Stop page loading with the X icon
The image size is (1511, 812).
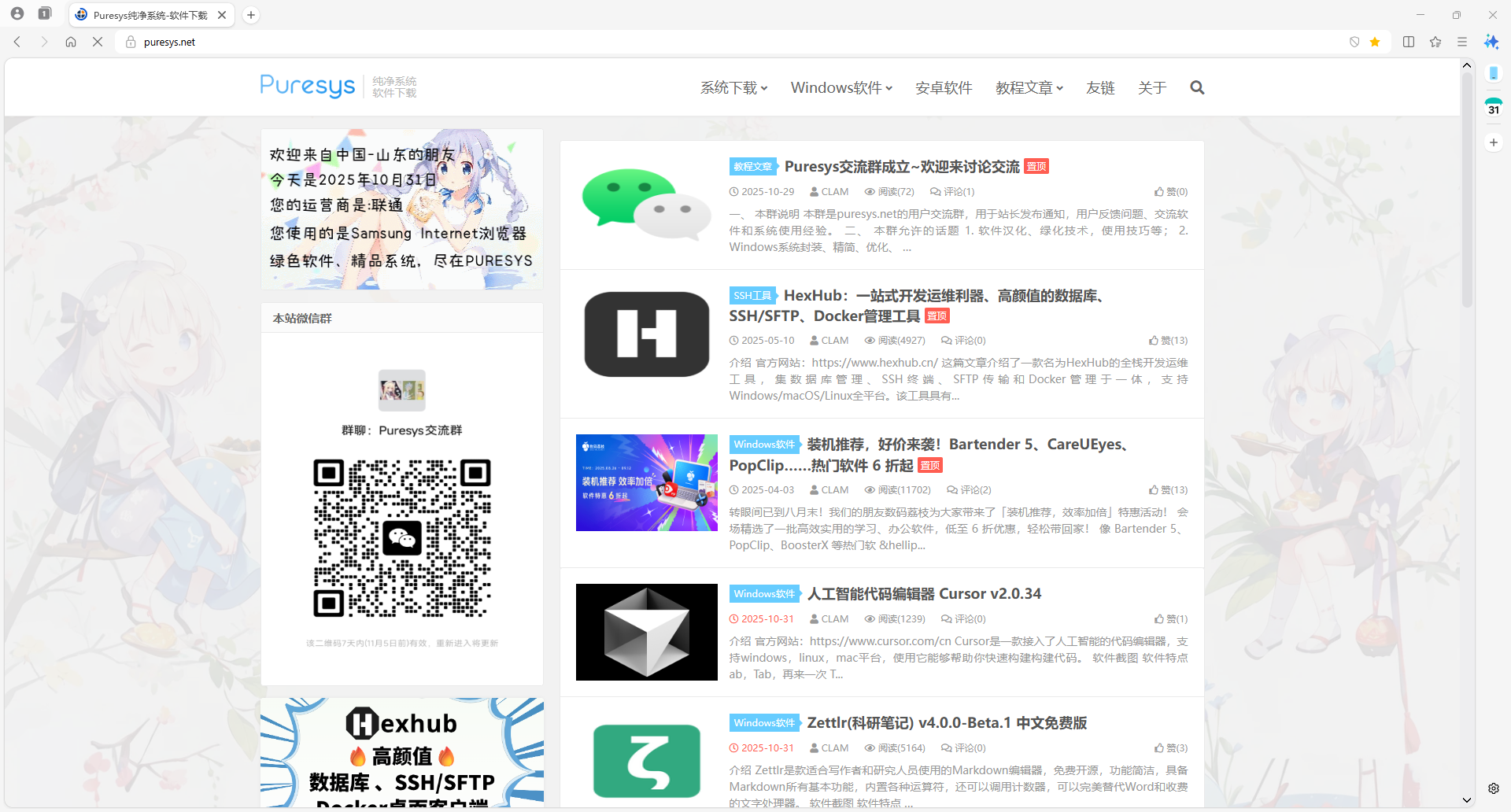click(x=98, y=42)
